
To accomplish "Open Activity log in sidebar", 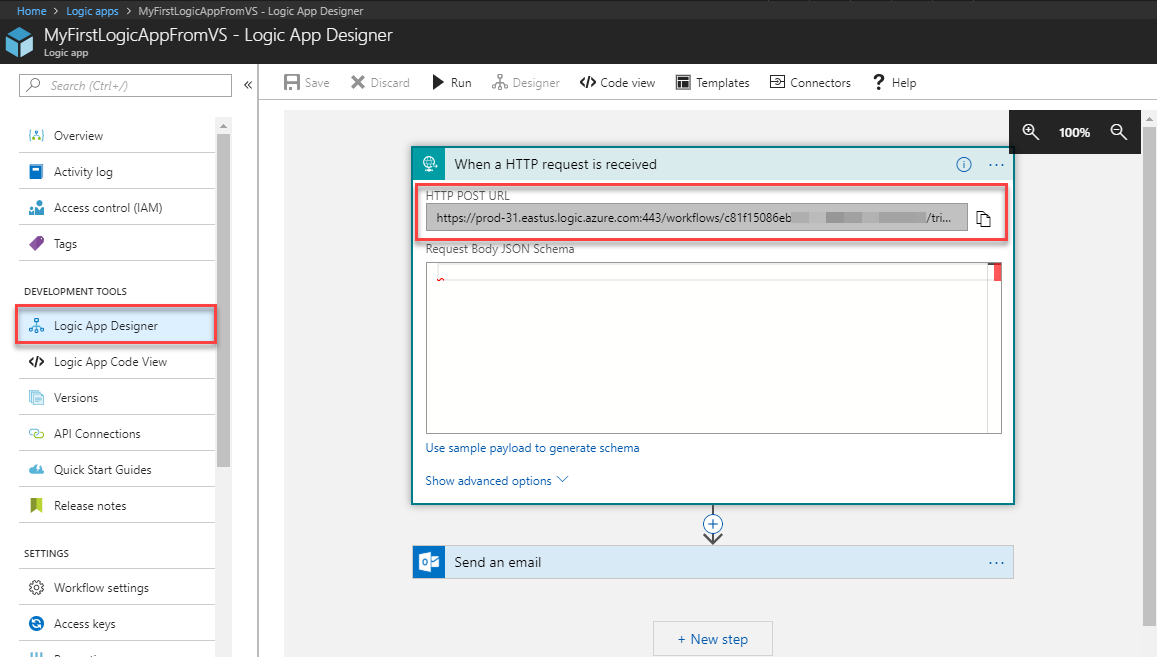I will click(x=83, y=172).
